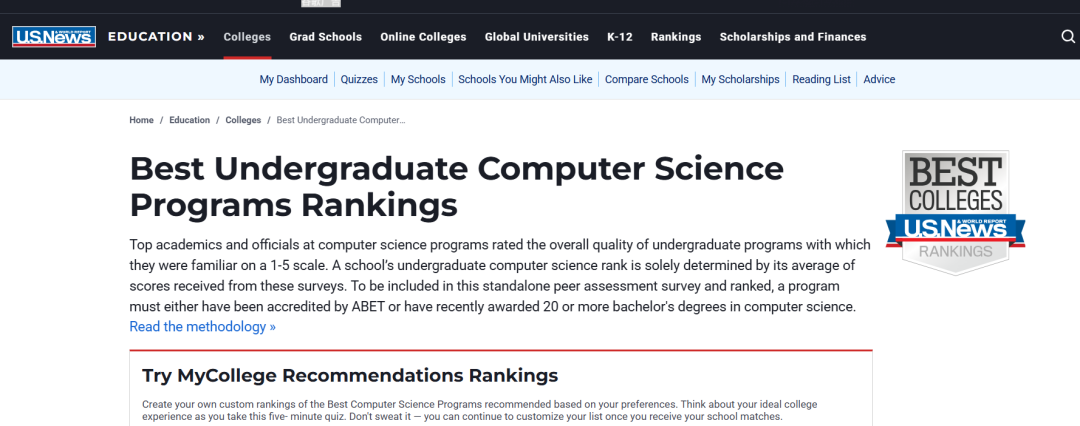Open Grad Schools navigation item
The height and width of the screenshot is (426, 1080).
[x=325, y=37]
